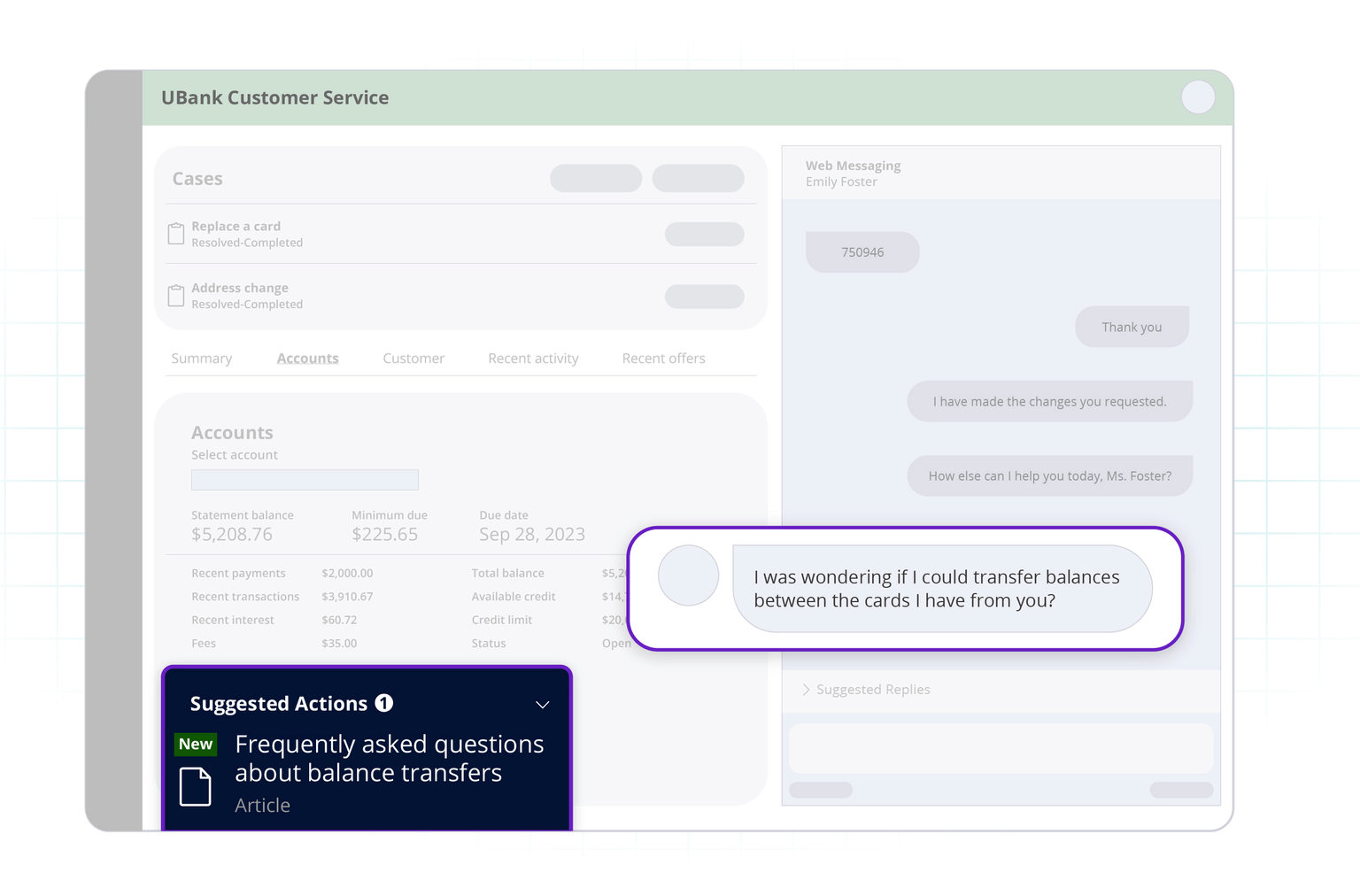Click the clipboard icon beside Replace a card
Screen dimensions: 1360x896
(175, 233)
